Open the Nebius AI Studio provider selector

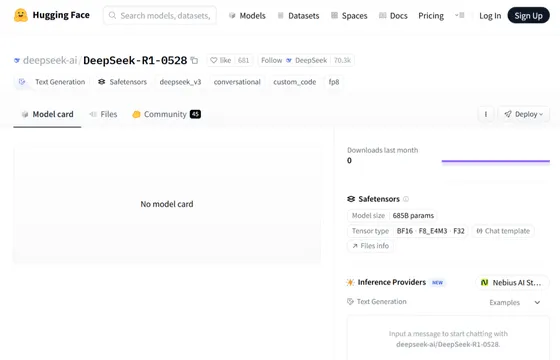coord(512,282)
